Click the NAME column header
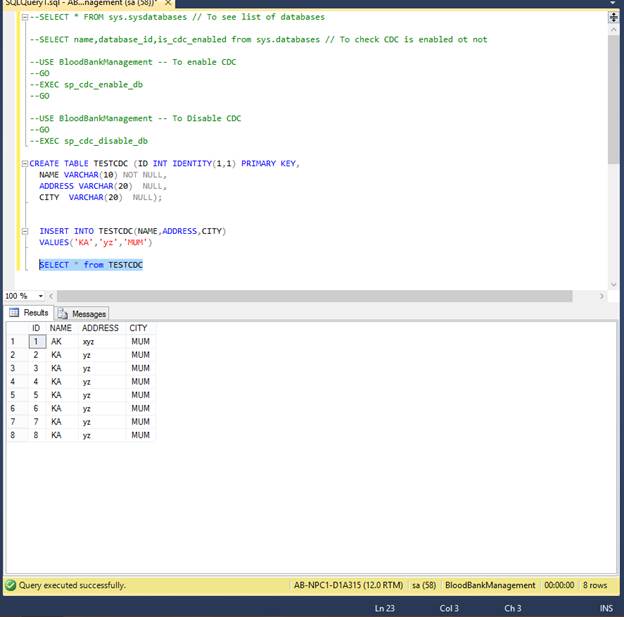Viewport: 624px width, 617px height. pos(61,328)
